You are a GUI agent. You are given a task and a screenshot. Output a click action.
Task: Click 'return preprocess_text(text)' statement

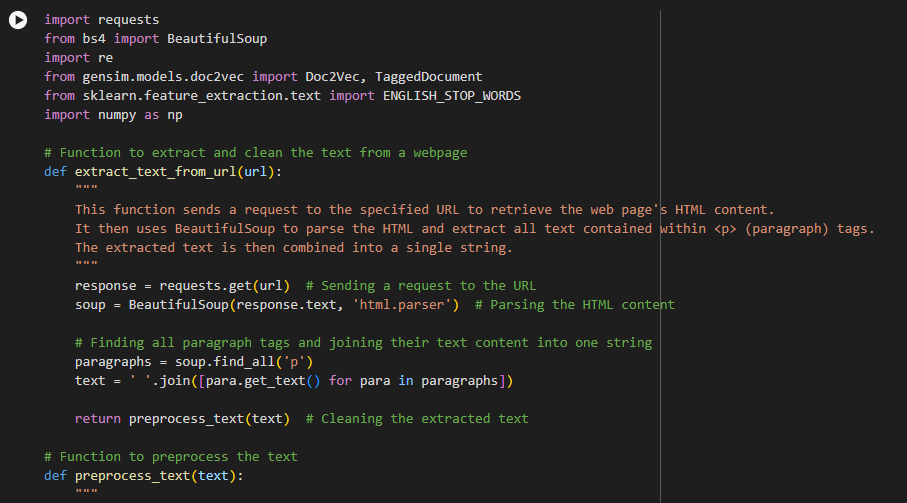coord(182,419)
